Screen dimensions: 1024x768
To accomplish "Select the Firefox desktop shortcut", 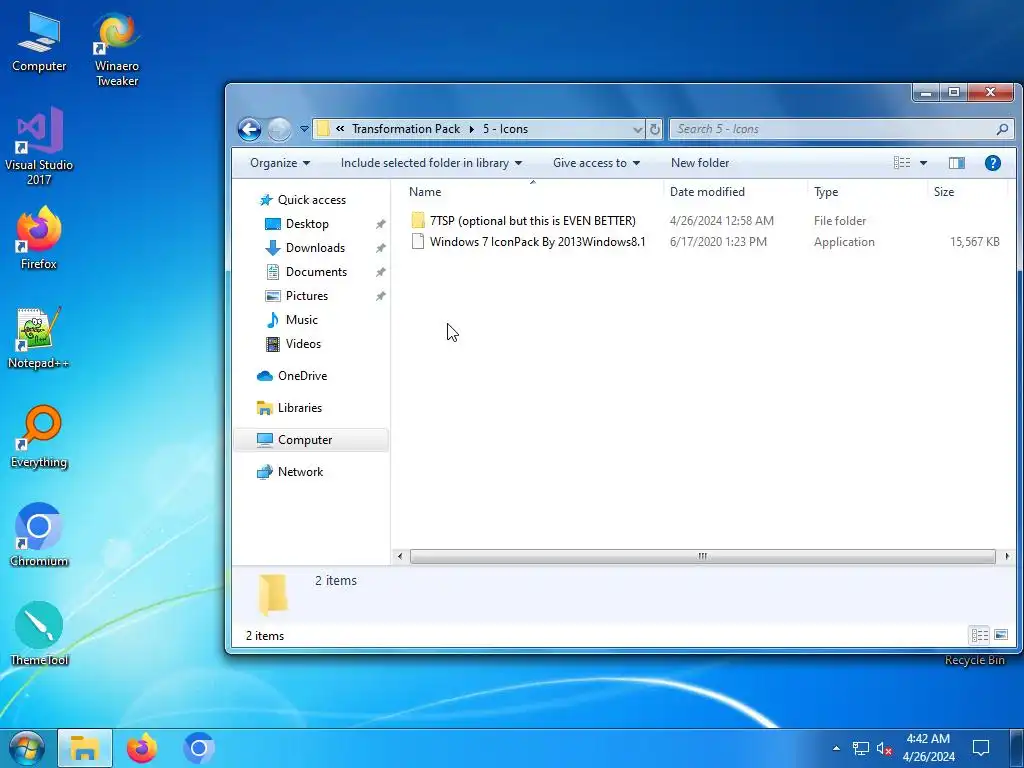I will tap(39, 238).
